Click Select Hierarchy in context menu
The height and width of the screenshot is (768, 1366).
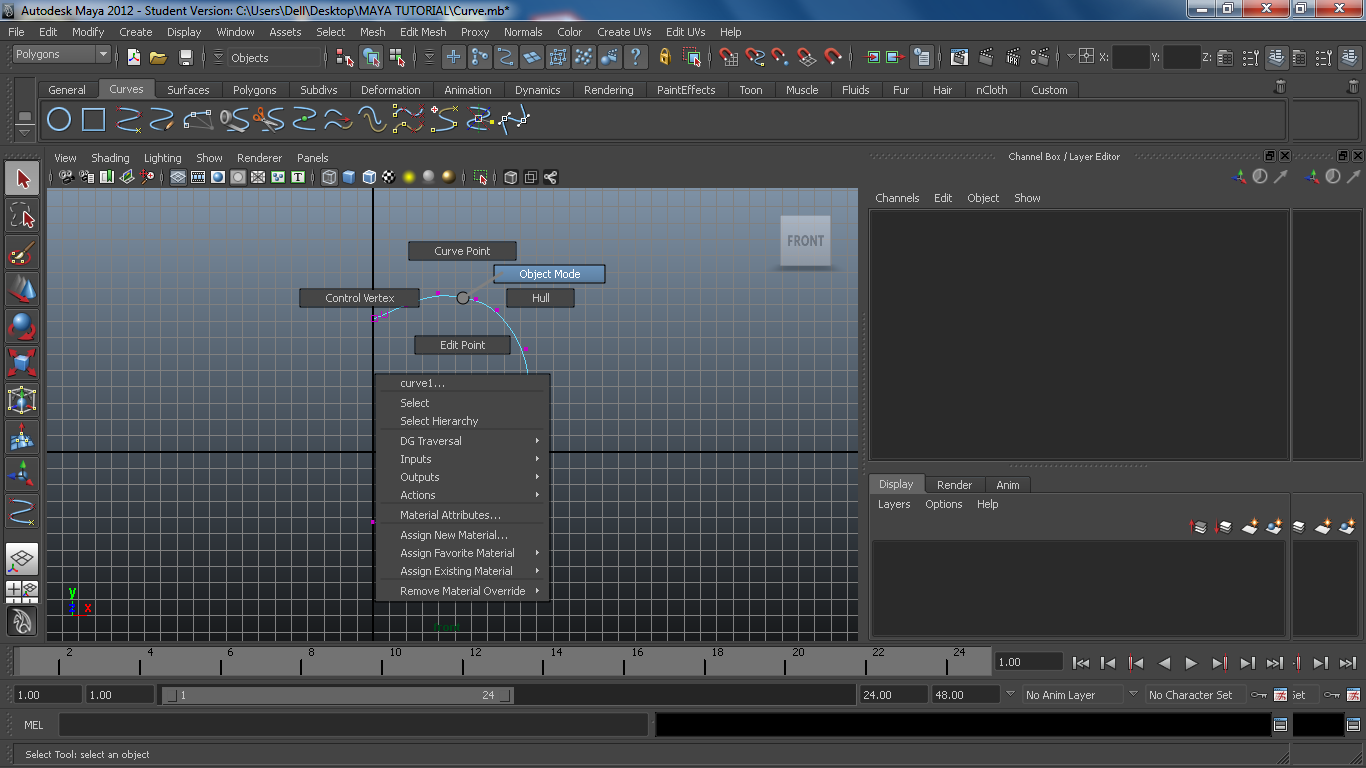[x=463, y=421]
